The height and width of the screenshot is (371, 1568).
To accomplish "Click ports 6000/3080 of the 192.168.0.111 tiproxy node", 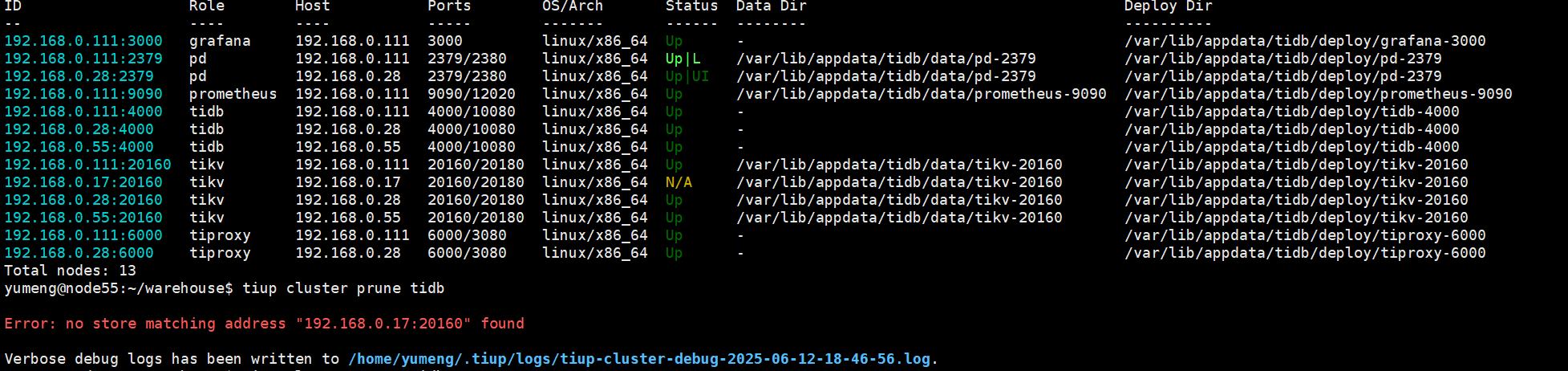I will [x=468, y=235].
